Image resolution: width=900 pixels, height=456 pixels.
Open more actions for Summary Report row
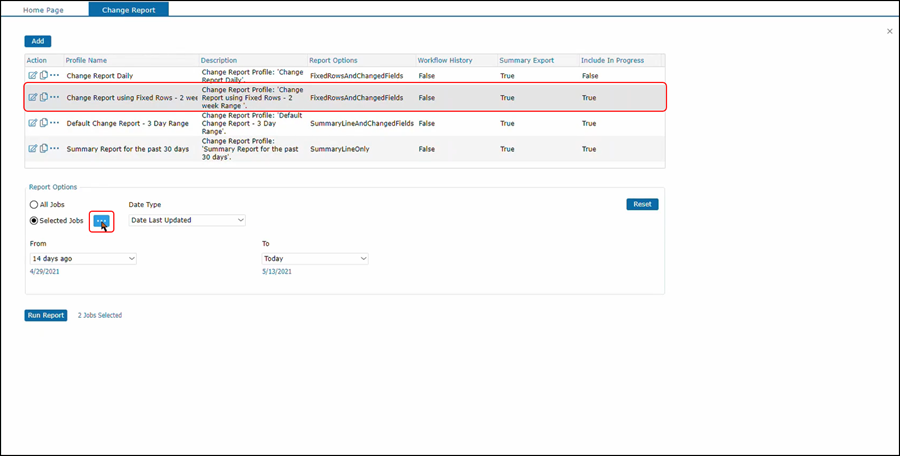(55, 148)
